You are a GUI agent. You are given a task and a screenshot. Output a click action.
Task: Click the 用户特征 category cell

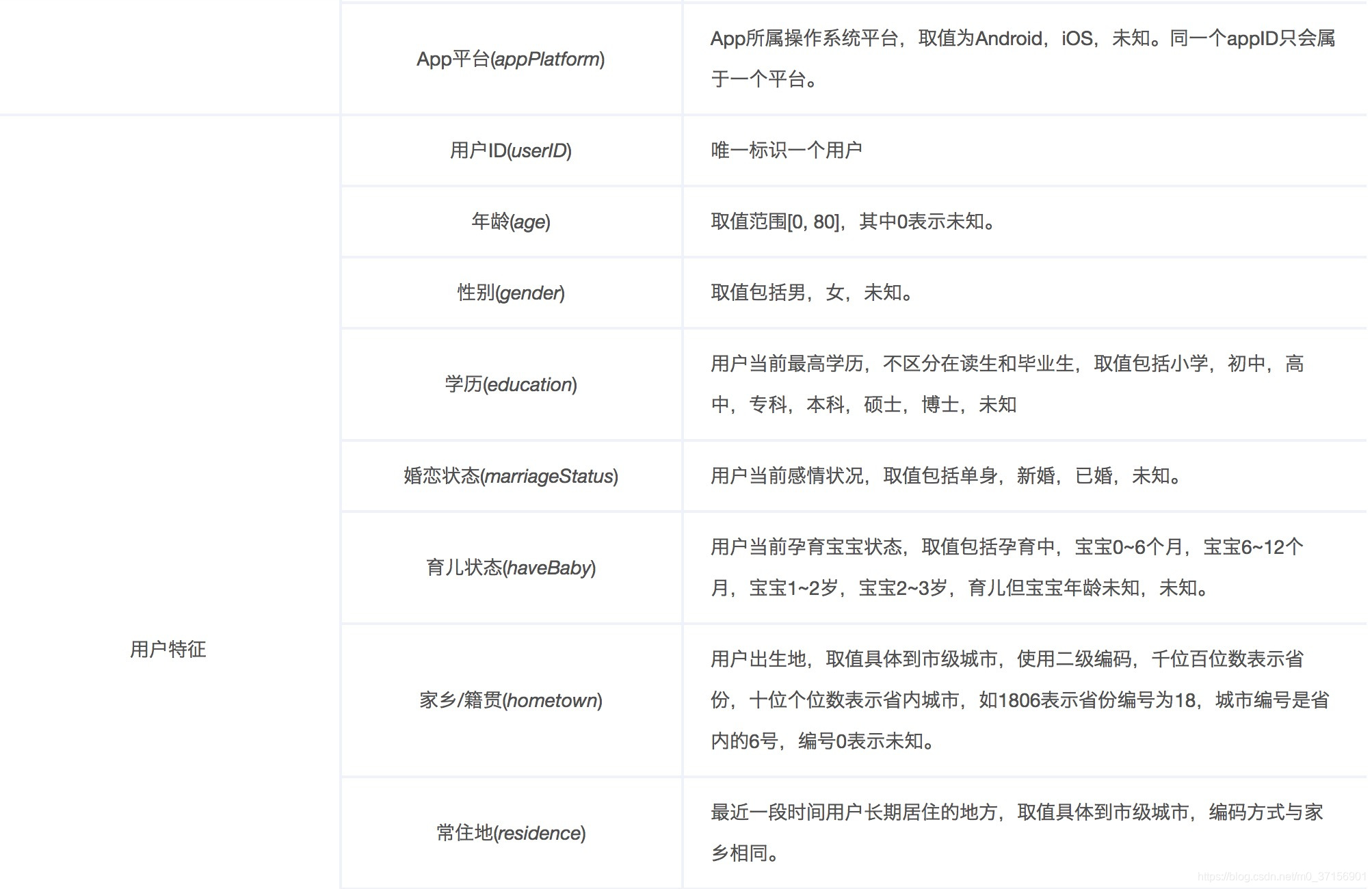pyautogui.click(x=168, y=650)
